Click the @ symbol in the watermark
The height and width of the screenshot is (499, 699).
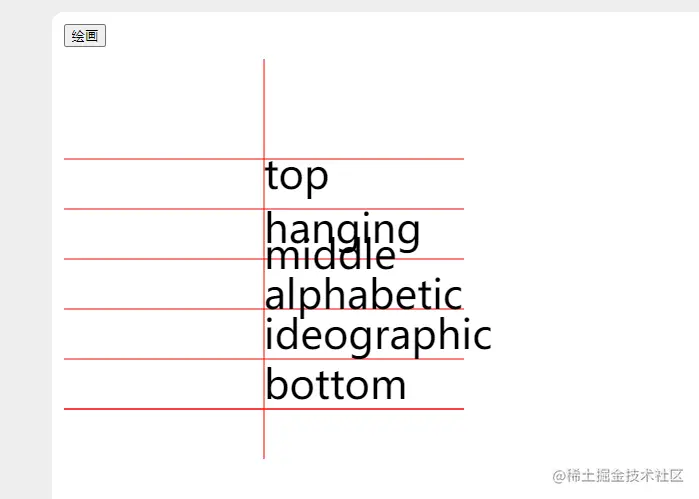tap(559, 474)
